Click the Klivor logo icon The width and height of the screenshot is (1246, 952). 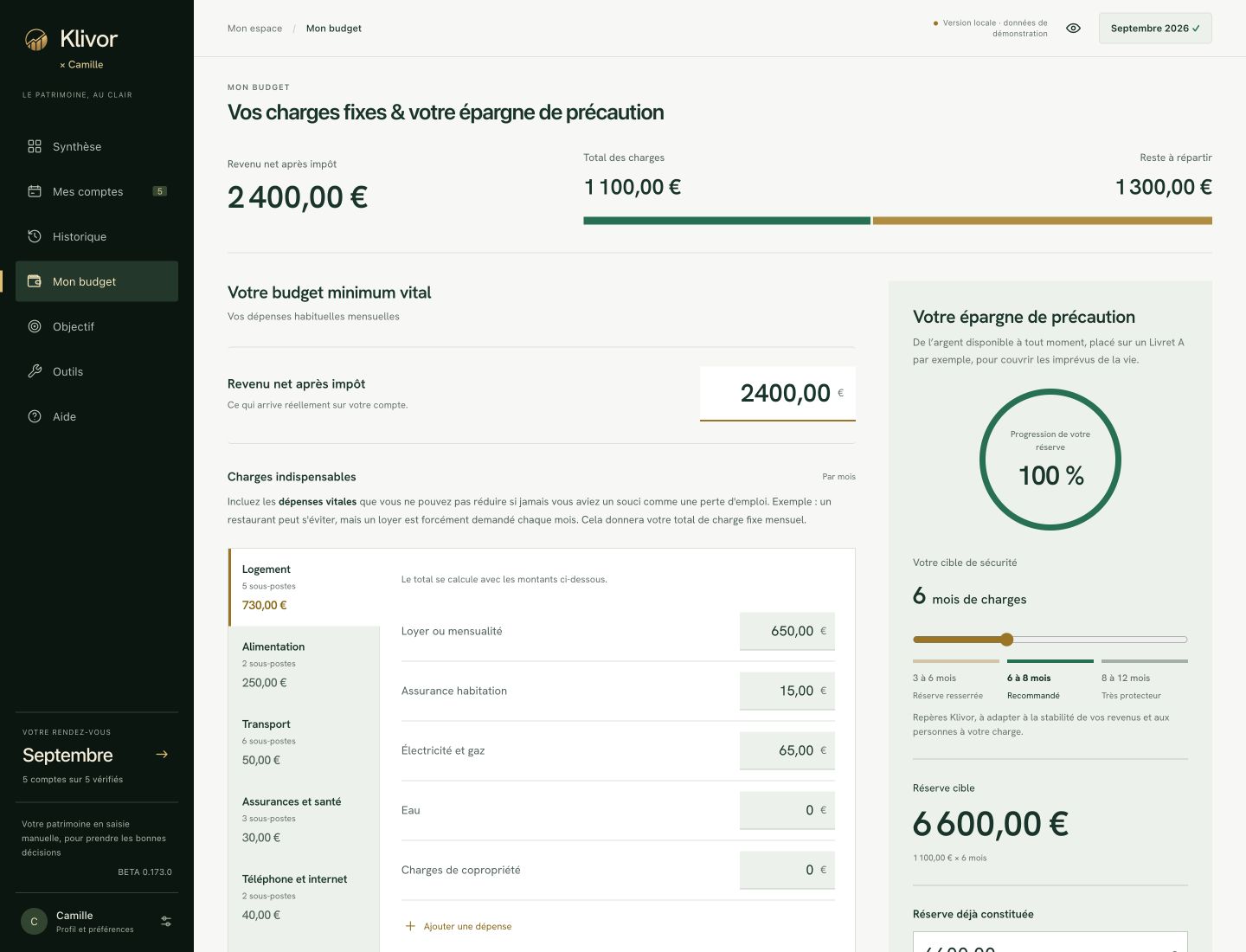point(36,39)
